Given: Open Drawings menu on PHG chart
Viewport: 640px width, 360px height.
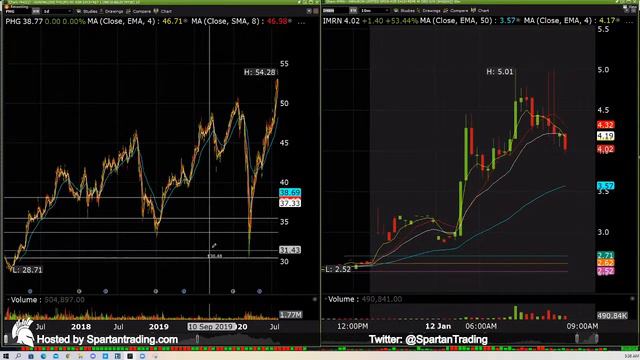Looking at the screenshot, I should [111, 11].
